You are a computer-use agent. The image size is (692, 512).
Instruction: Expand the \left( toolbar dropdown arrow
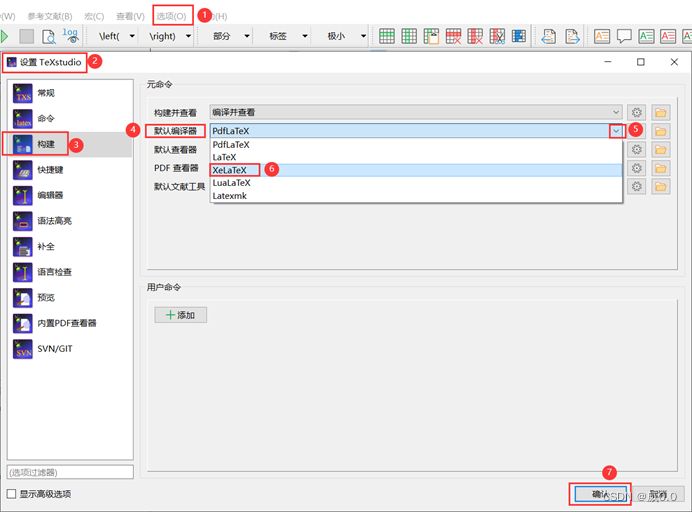pyautogui.click(x=132, y=36)
